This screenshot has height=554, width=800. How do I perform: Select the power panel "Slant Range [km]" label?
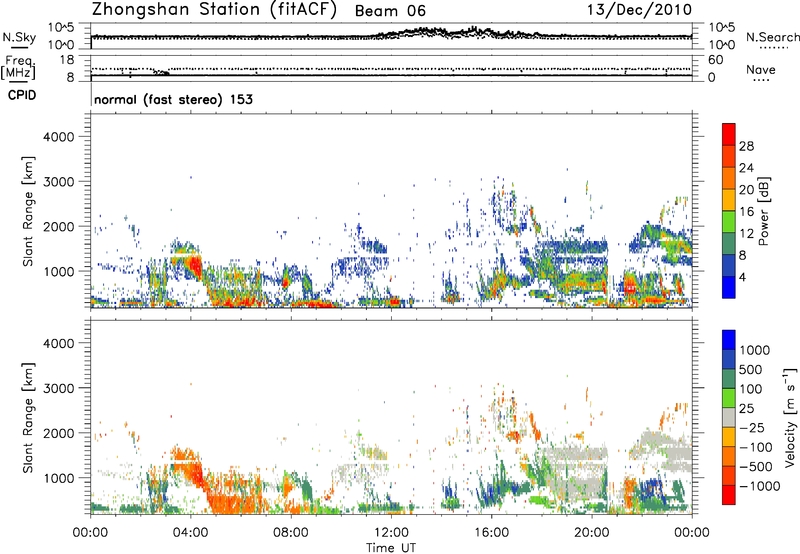[28, 211]
